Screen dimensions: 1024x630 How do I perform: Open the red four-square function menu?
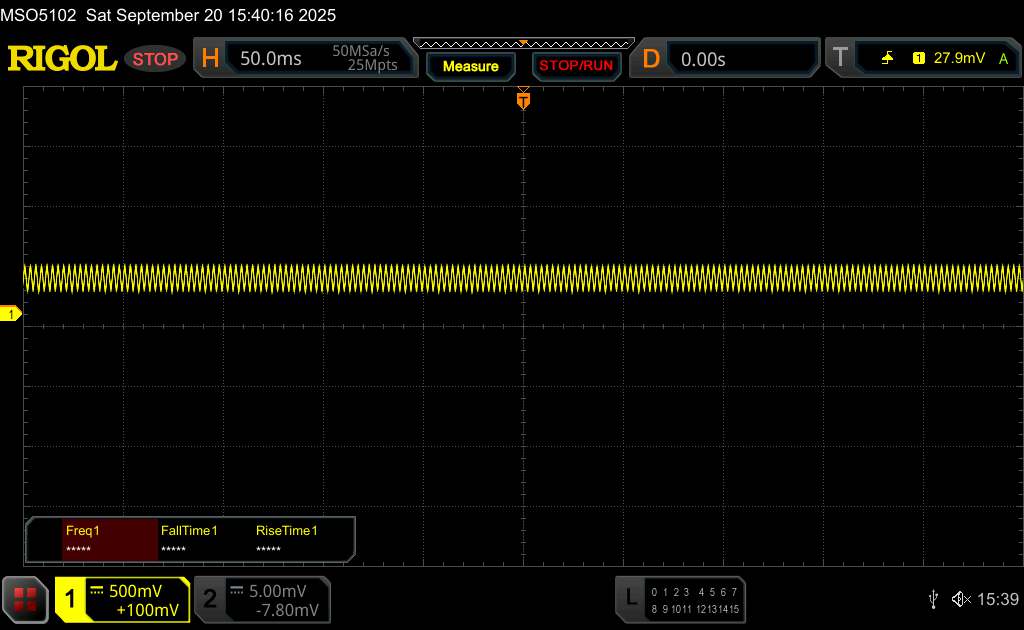coord(25,599)
